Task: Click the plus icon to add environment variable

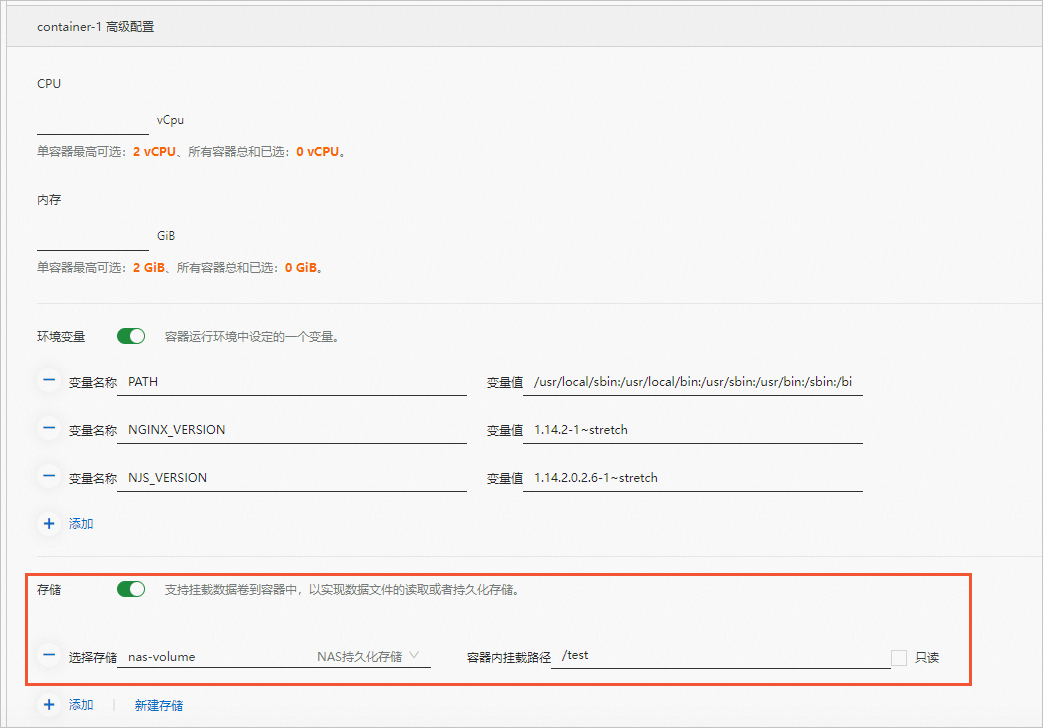Action: pyautogui.click(x=49, y=523)
